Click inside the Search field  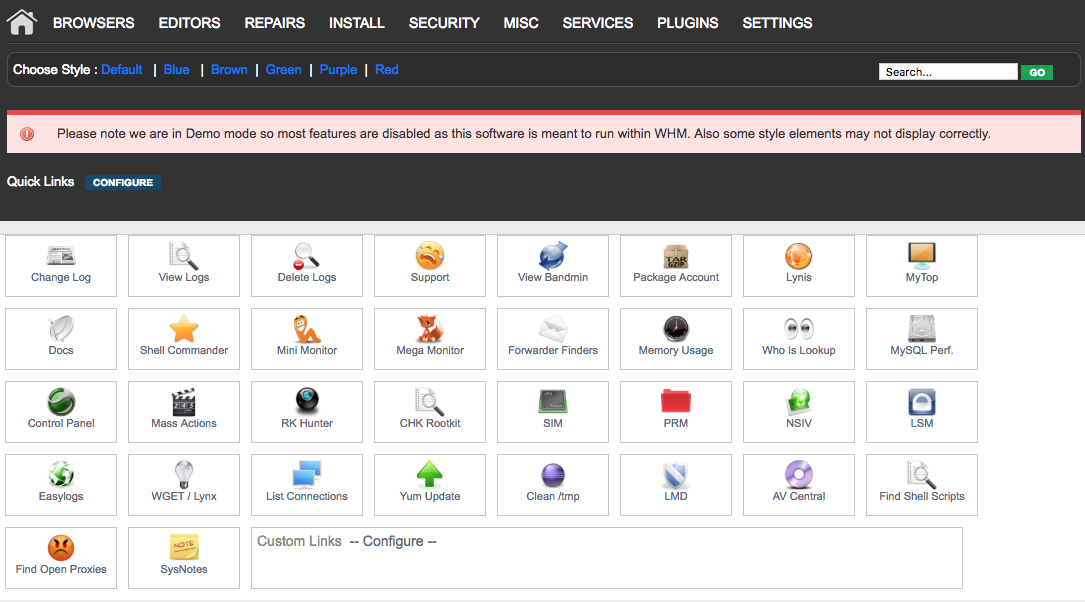click(x=947, y=71)
